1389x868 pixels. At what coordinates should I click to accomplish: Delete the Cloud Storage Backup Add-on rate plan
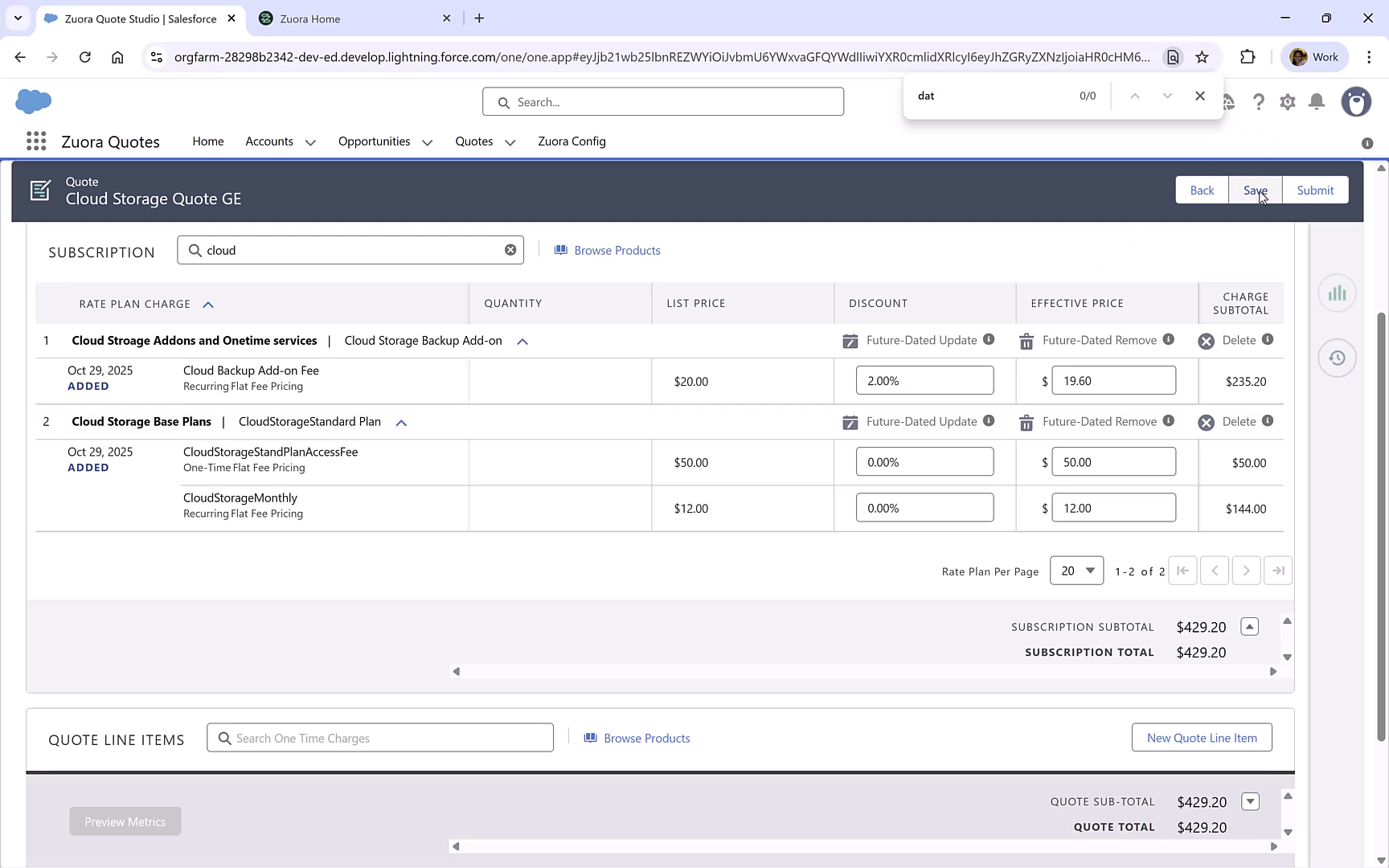(x=1206, y=340)
